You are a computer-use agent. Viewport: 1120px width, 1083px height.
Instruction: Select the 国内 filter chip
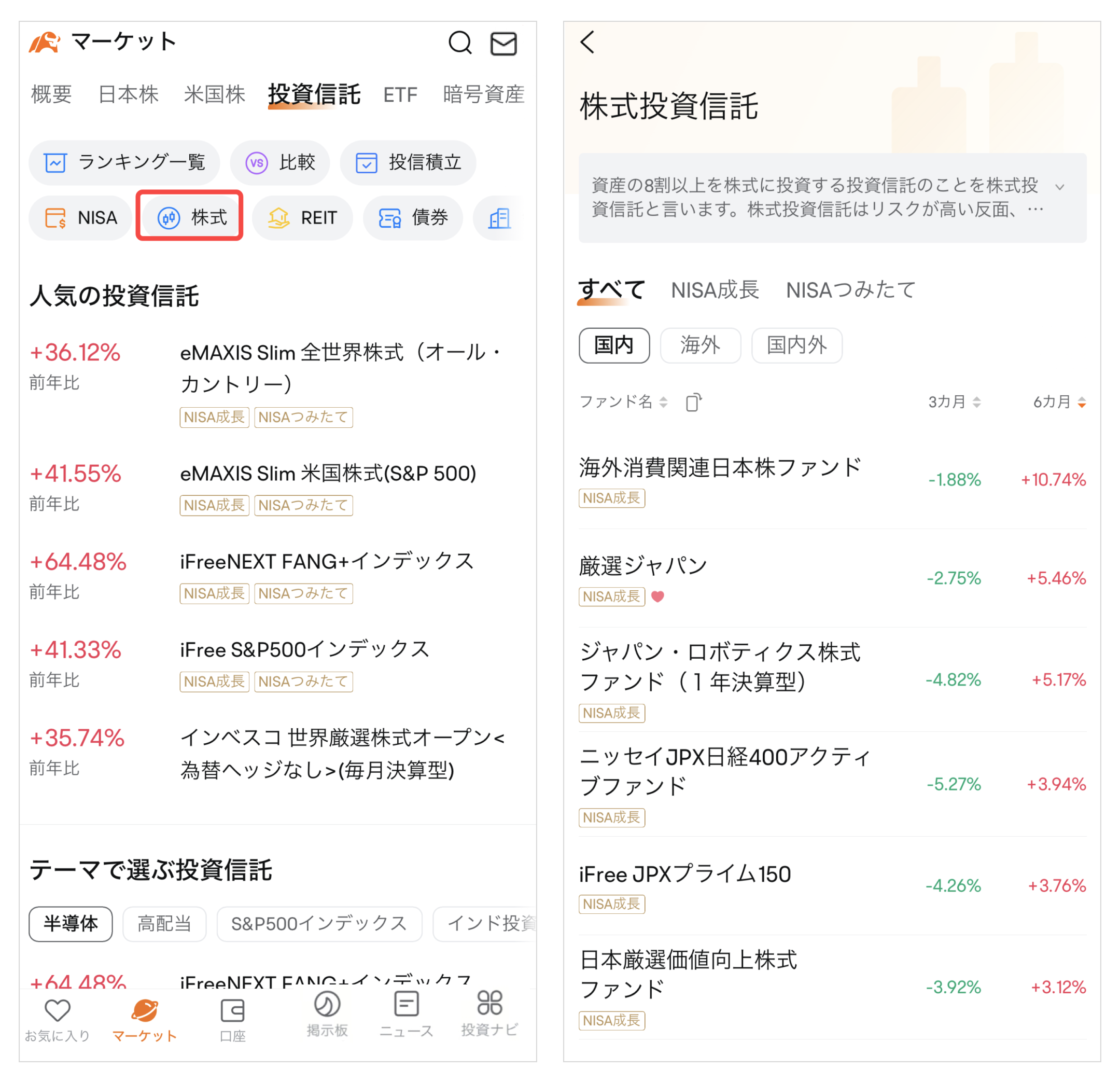(x=614, y=345)
